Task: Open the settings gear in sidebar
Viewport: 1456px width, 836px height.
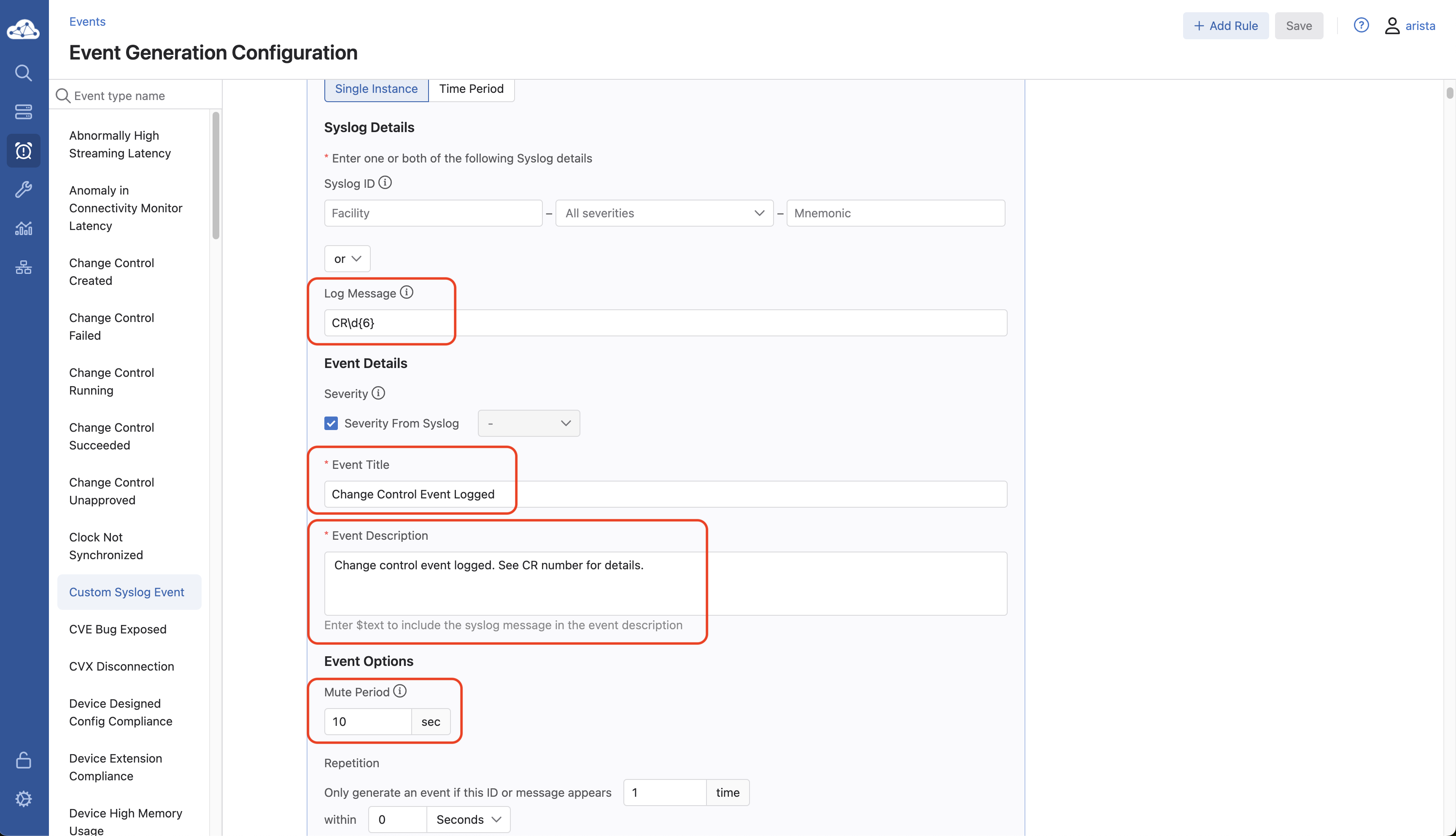Action: click(23, 799)
